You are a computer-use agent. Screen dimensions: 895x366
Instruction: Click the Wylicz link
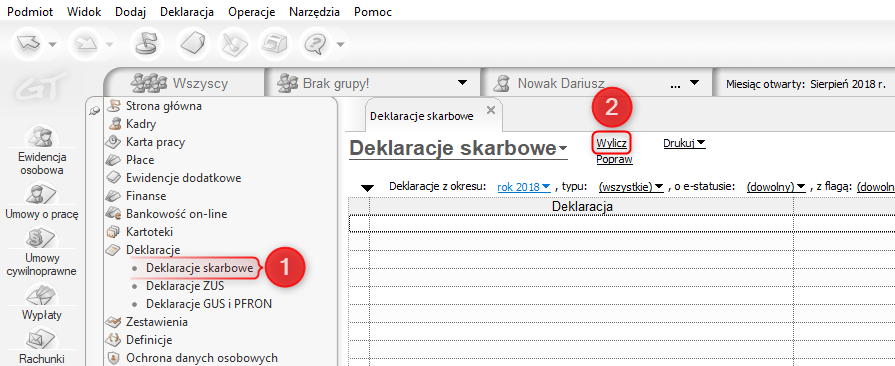pyautogui.click(x=612, y=143)
